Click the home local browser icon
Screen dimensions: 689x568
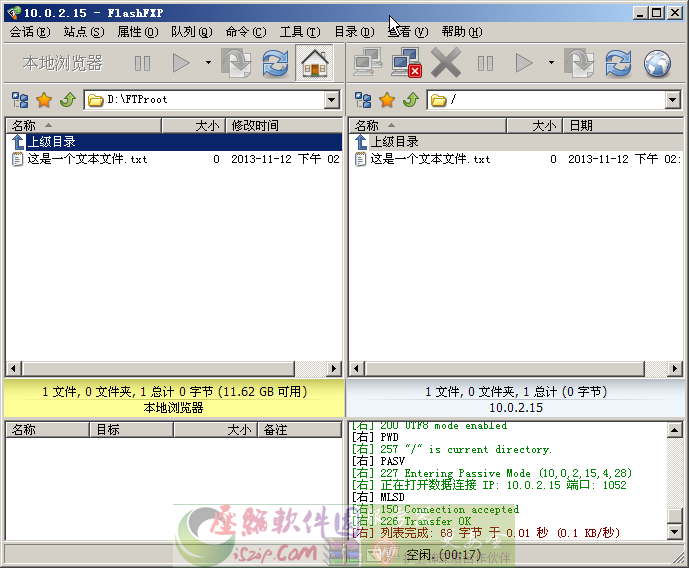[x=315, y=63]
